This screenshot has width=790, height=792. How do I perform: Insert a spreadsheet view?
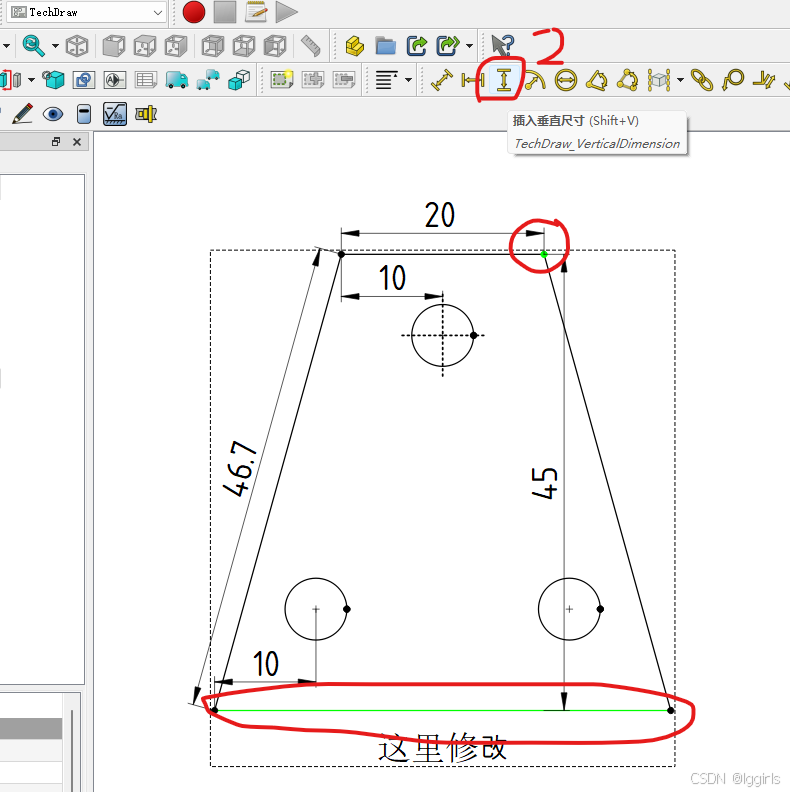146,80
